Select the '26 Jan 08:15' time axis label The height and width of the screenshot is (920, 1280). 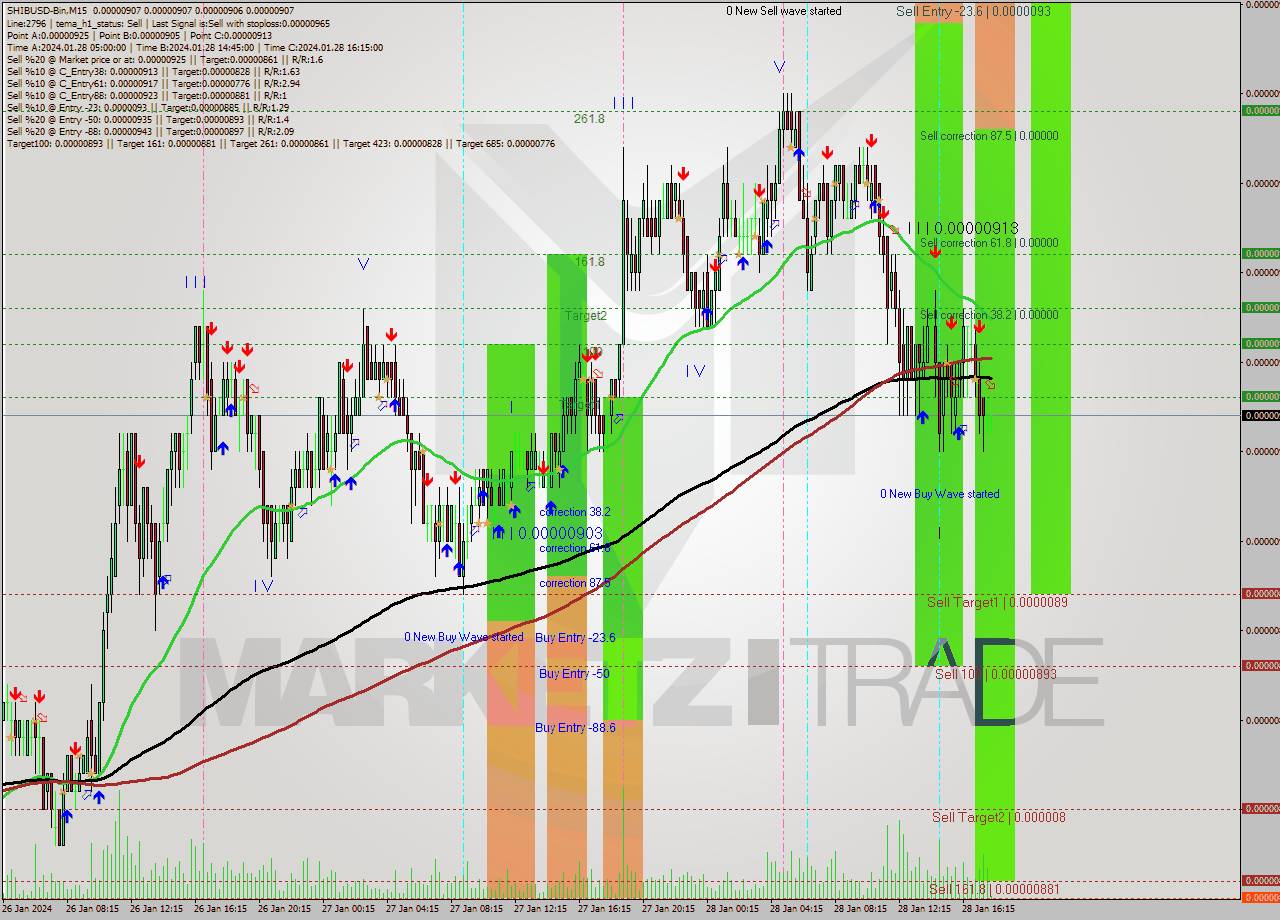tap(92, 909)
